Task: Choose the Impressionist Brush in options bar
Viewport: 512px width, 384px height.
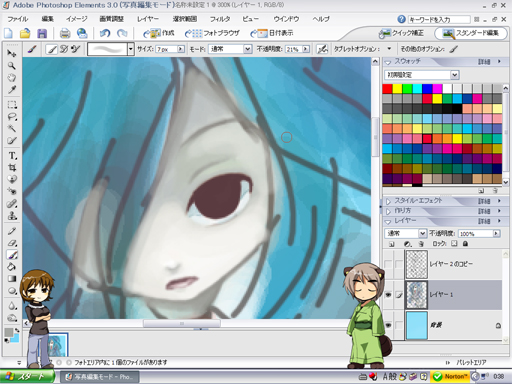Action: (x=64, y=49)
